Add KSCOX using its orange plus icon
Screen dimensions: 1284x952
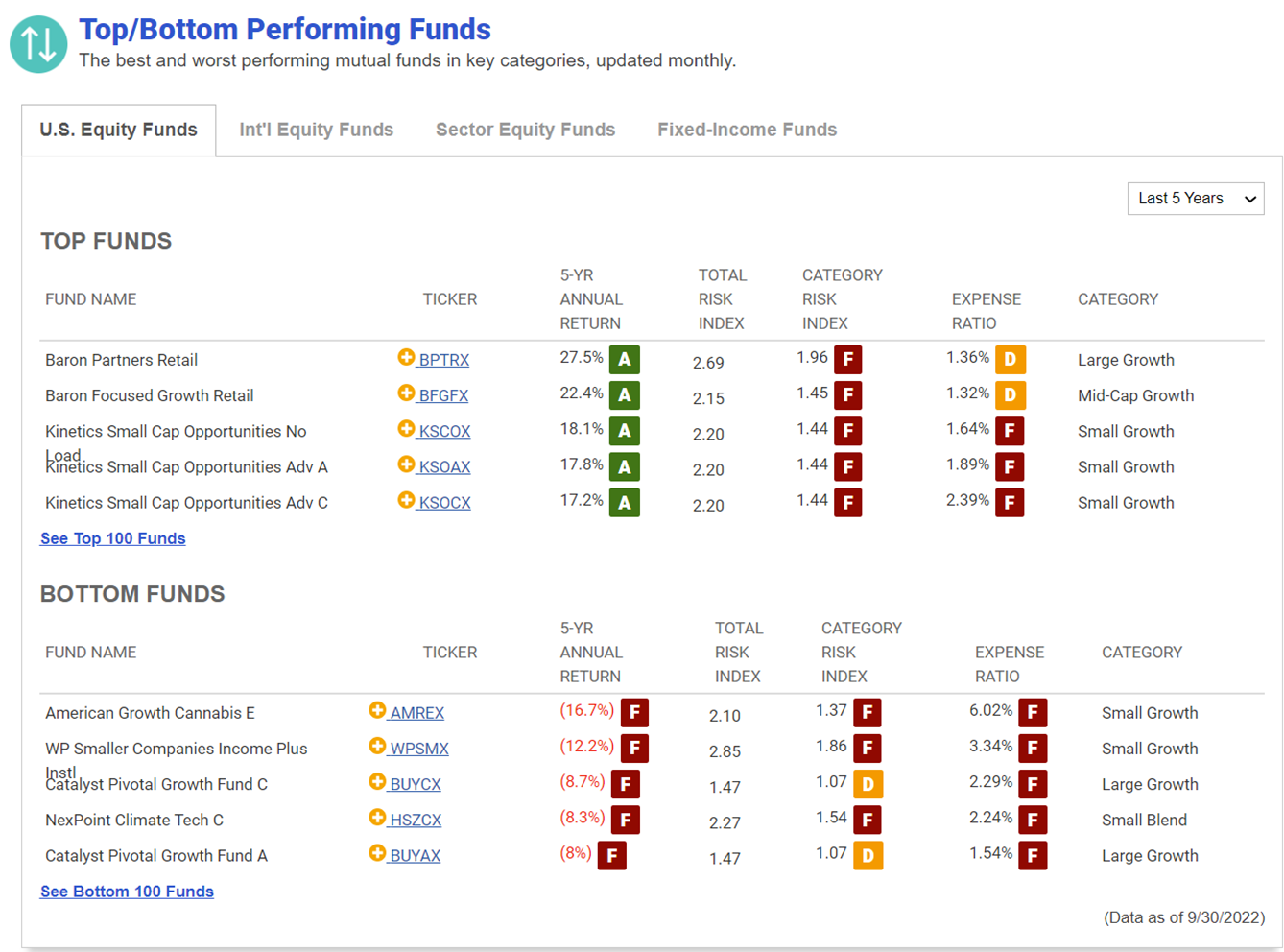click(x=406, y=428)
